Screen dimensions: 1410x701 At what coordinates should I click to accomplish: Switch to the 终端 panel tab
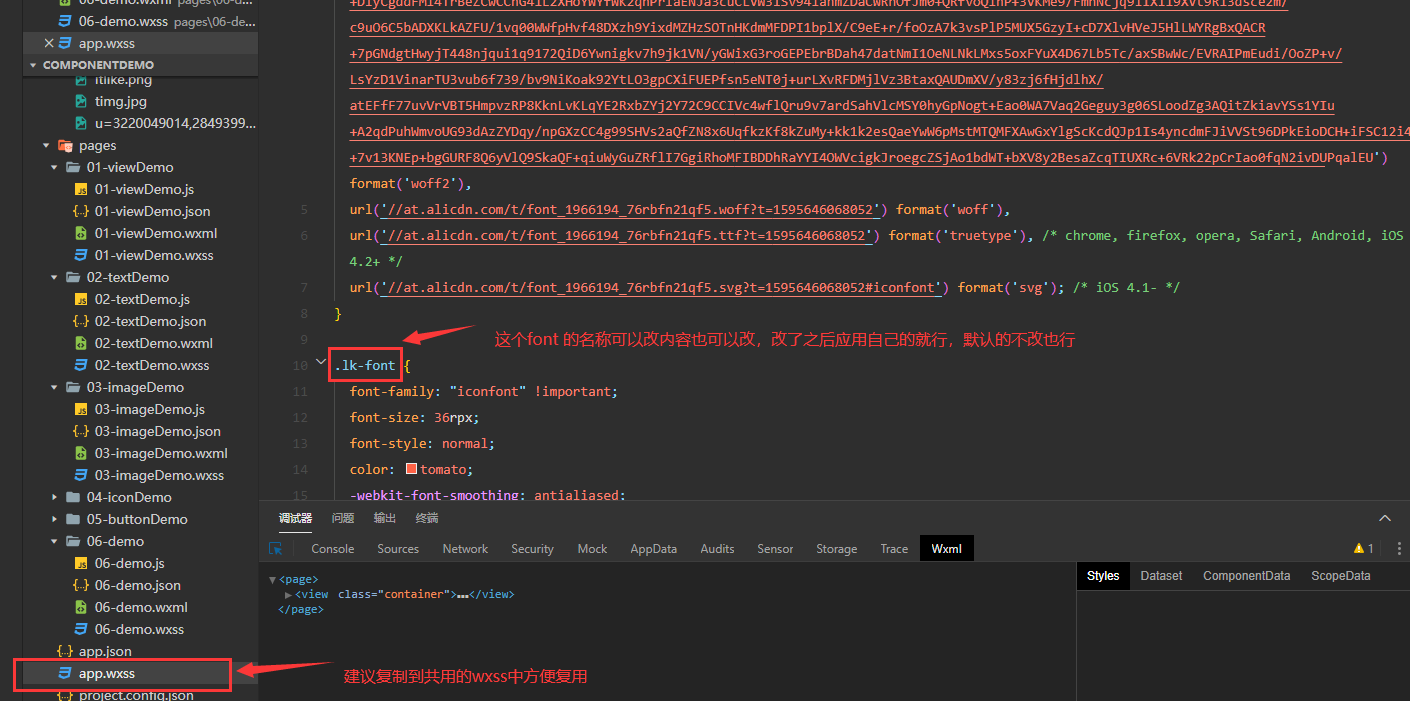[x=427, y=518]
